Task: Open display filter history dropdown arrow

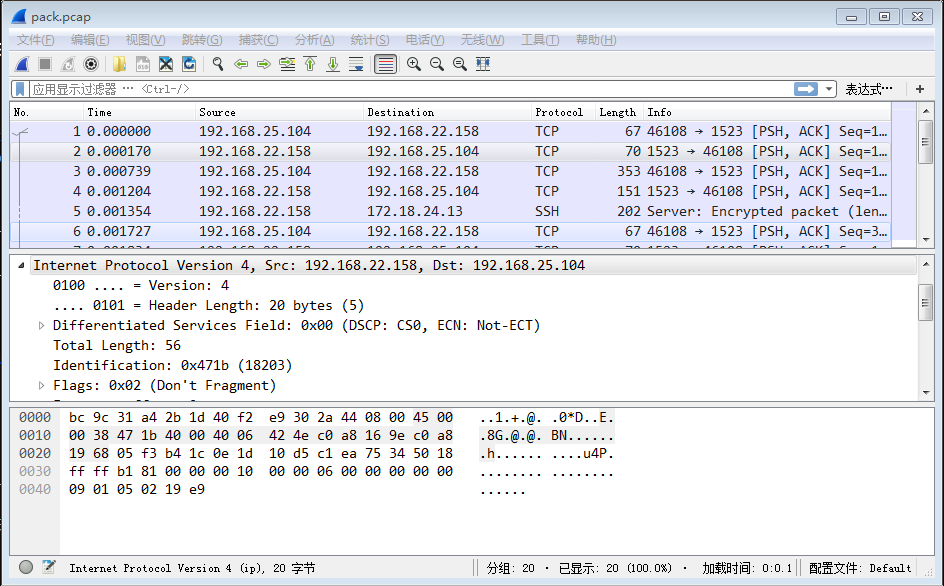Action: click(x=828, y=89)
